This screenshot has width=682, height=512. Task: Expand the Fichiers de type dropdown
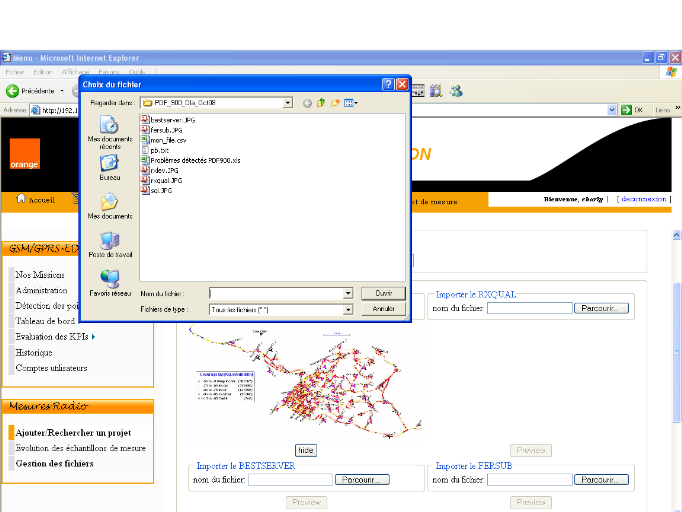[348, 310]
